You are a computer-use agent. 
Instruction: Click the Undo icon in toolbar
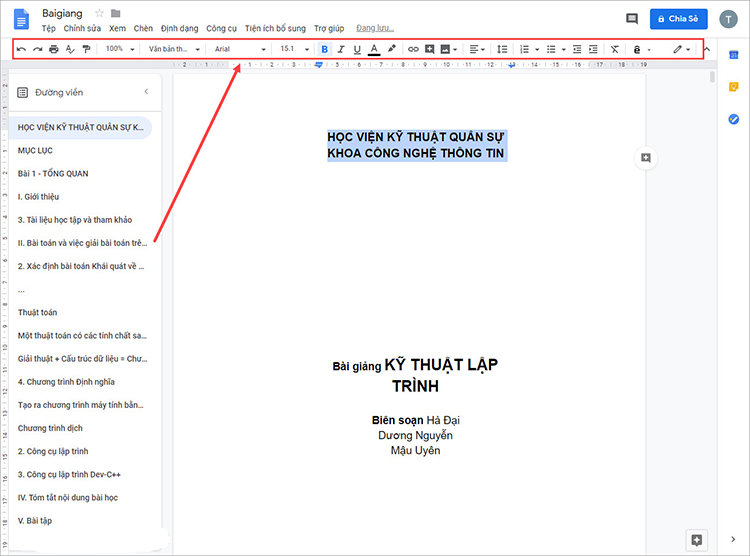coord(22,49)
